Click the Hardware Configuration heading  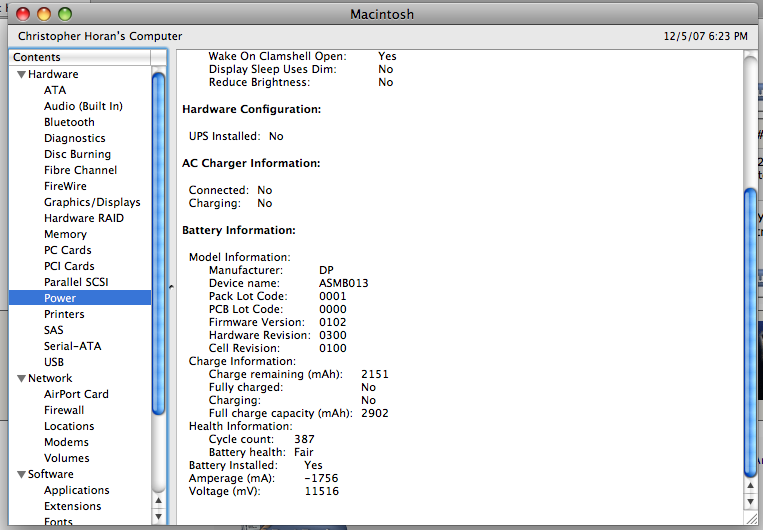252,109
